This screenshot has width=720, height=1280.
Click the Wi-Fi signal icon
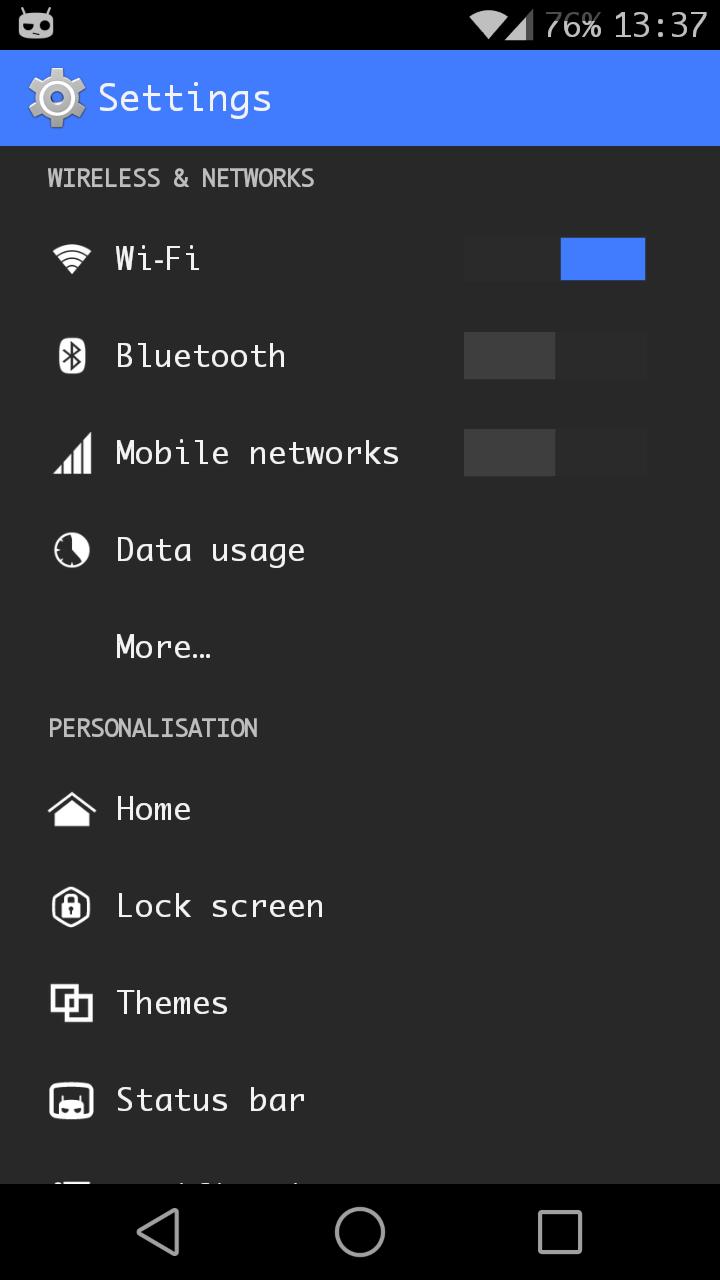(71, 258)
